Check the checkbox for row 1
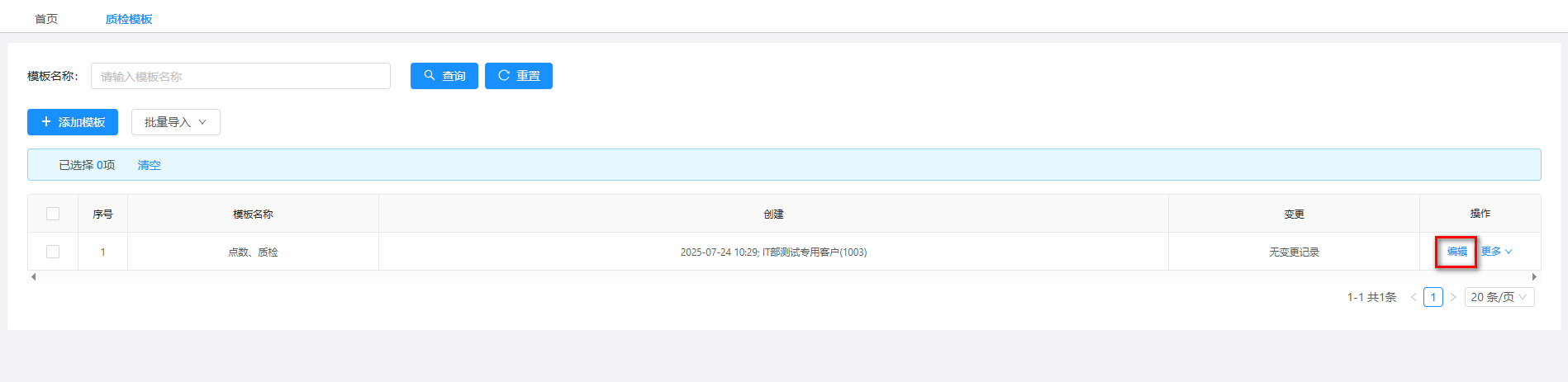This screenshot has height=382, width=1568. coord(53,252)
